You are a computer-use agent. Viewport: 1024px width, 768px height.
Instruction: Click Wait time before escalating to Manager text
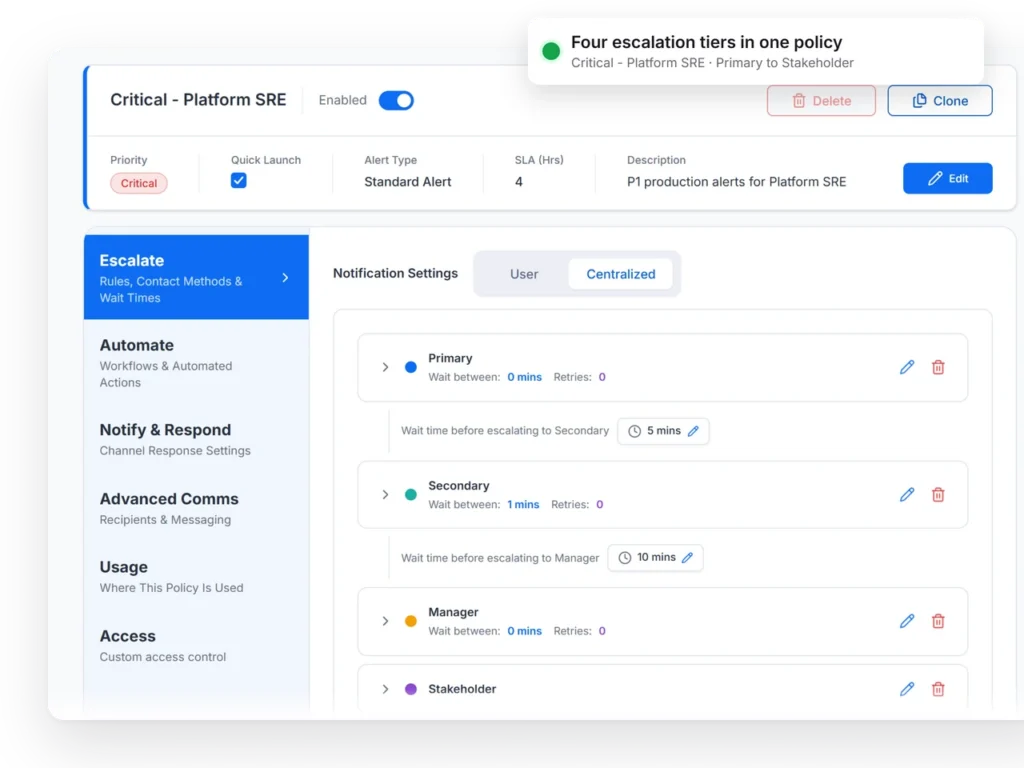(500, 558)
